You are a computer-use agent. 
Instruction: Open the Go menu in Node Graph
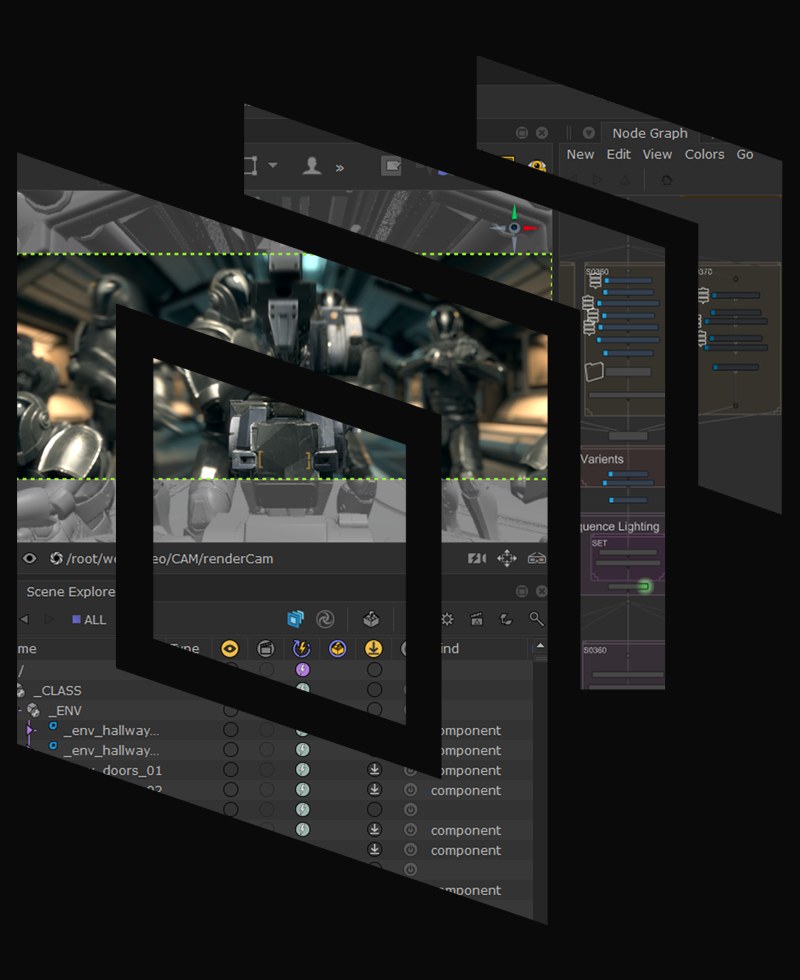pos(744,154)
